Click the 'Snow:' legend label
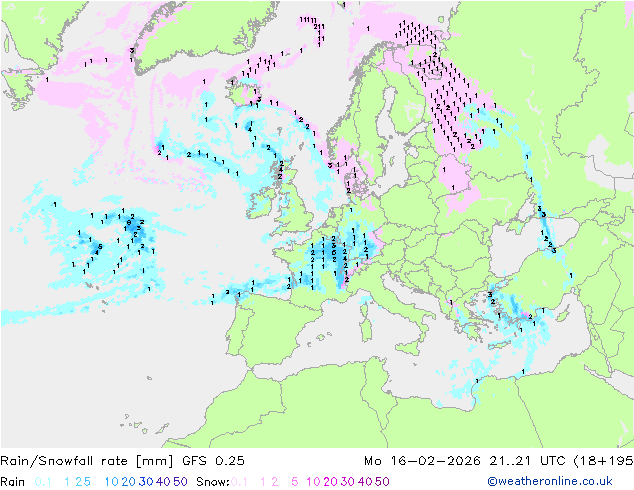This screenshot has height=490, width=634. point(213,482)
